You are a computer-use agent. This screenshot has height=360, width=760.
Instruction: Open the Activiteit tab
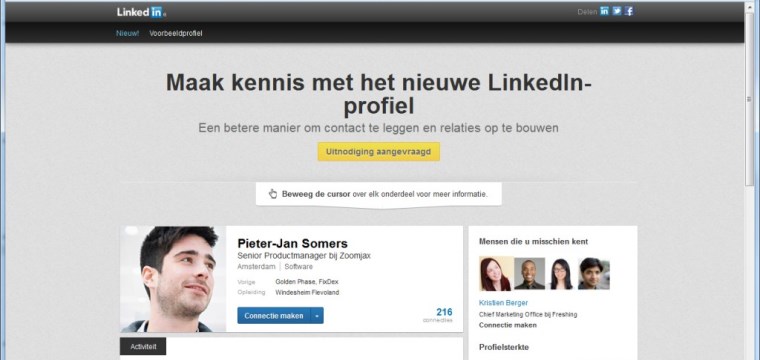143,346
